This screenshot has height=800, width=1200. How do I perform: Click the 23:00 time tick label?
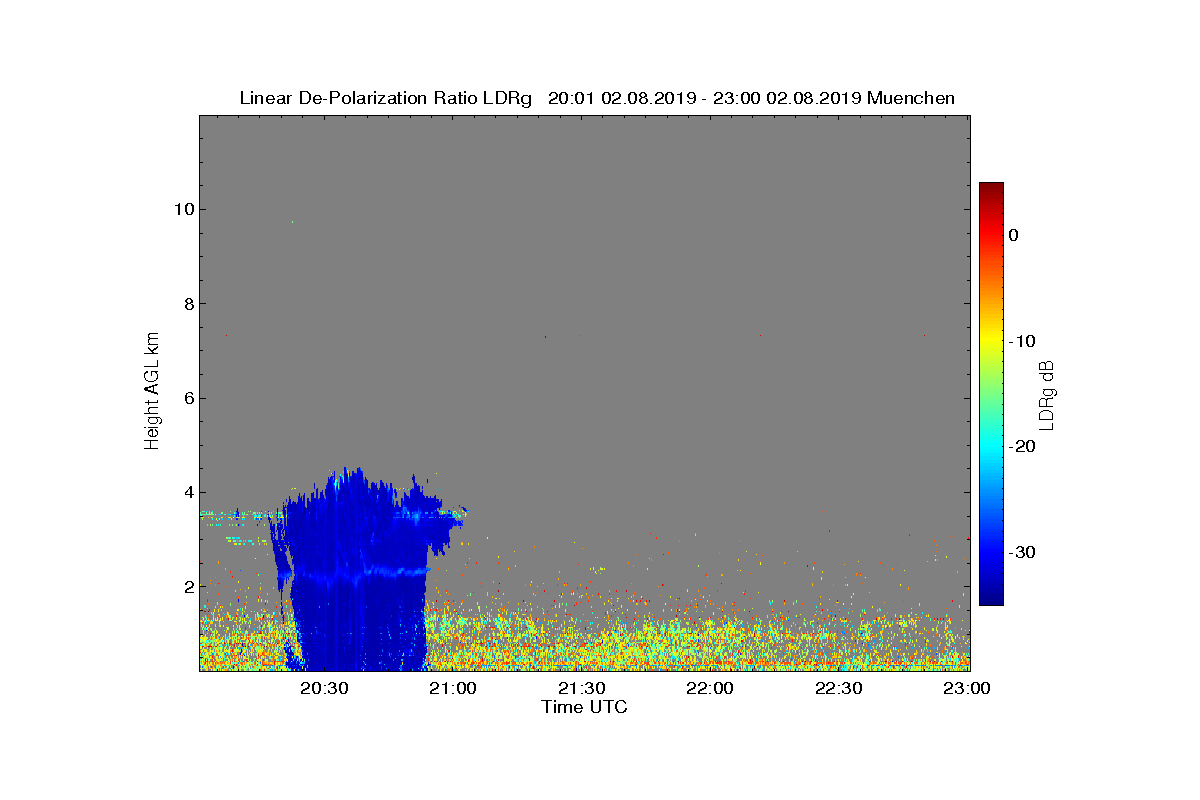coord(967,688)
